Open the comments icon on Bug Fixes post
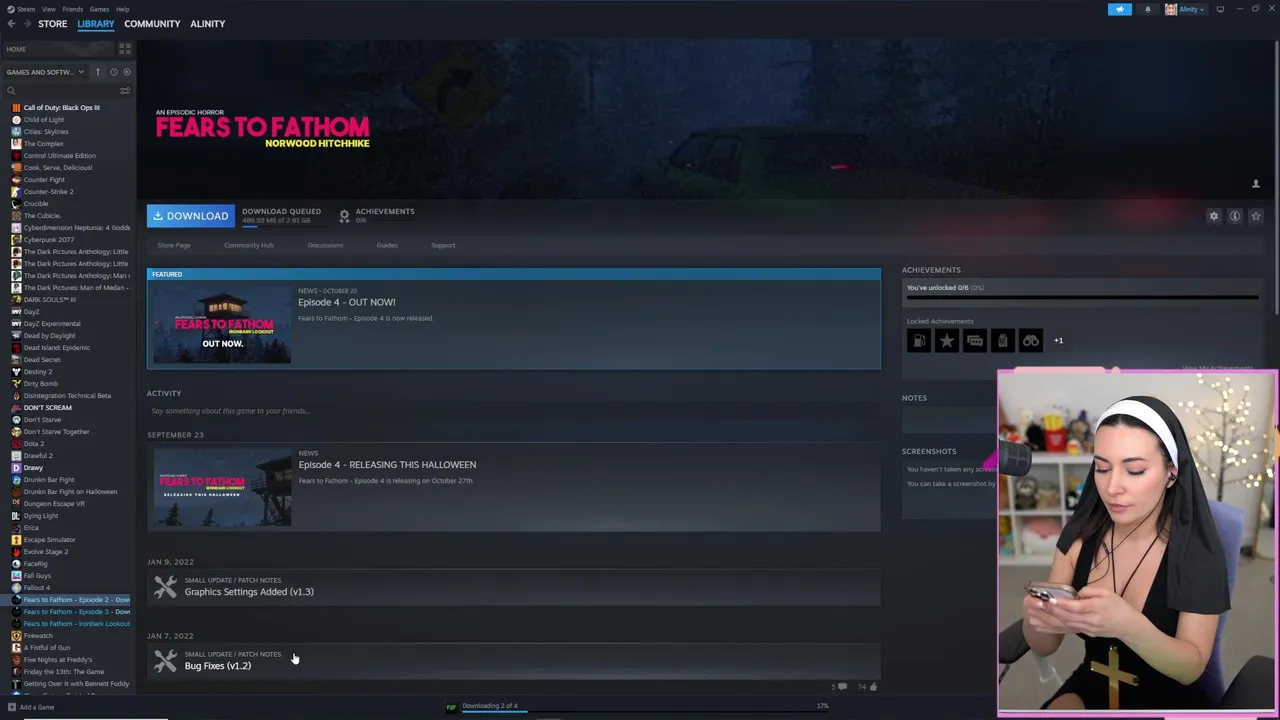 841,687
